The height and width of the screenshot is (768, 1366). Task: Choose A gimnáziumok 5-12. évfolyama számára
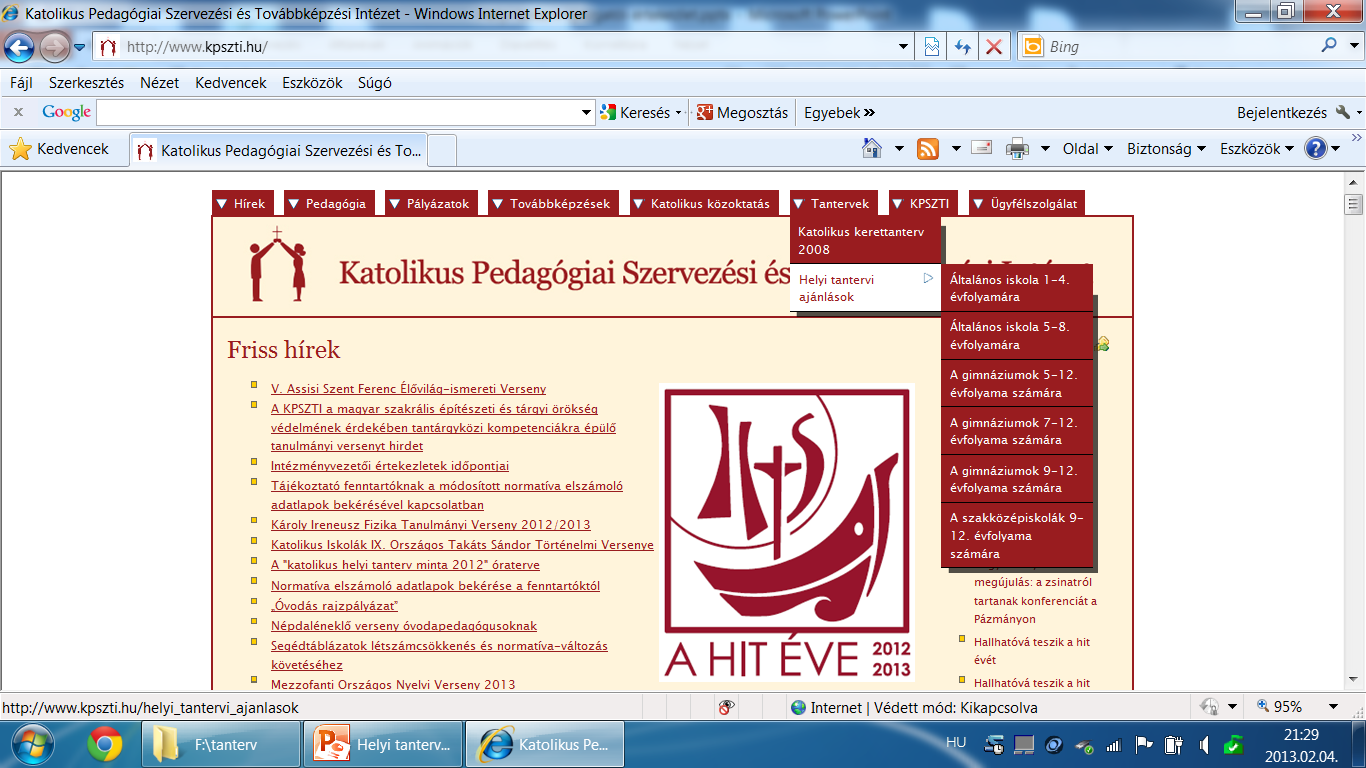[1017, 384]
